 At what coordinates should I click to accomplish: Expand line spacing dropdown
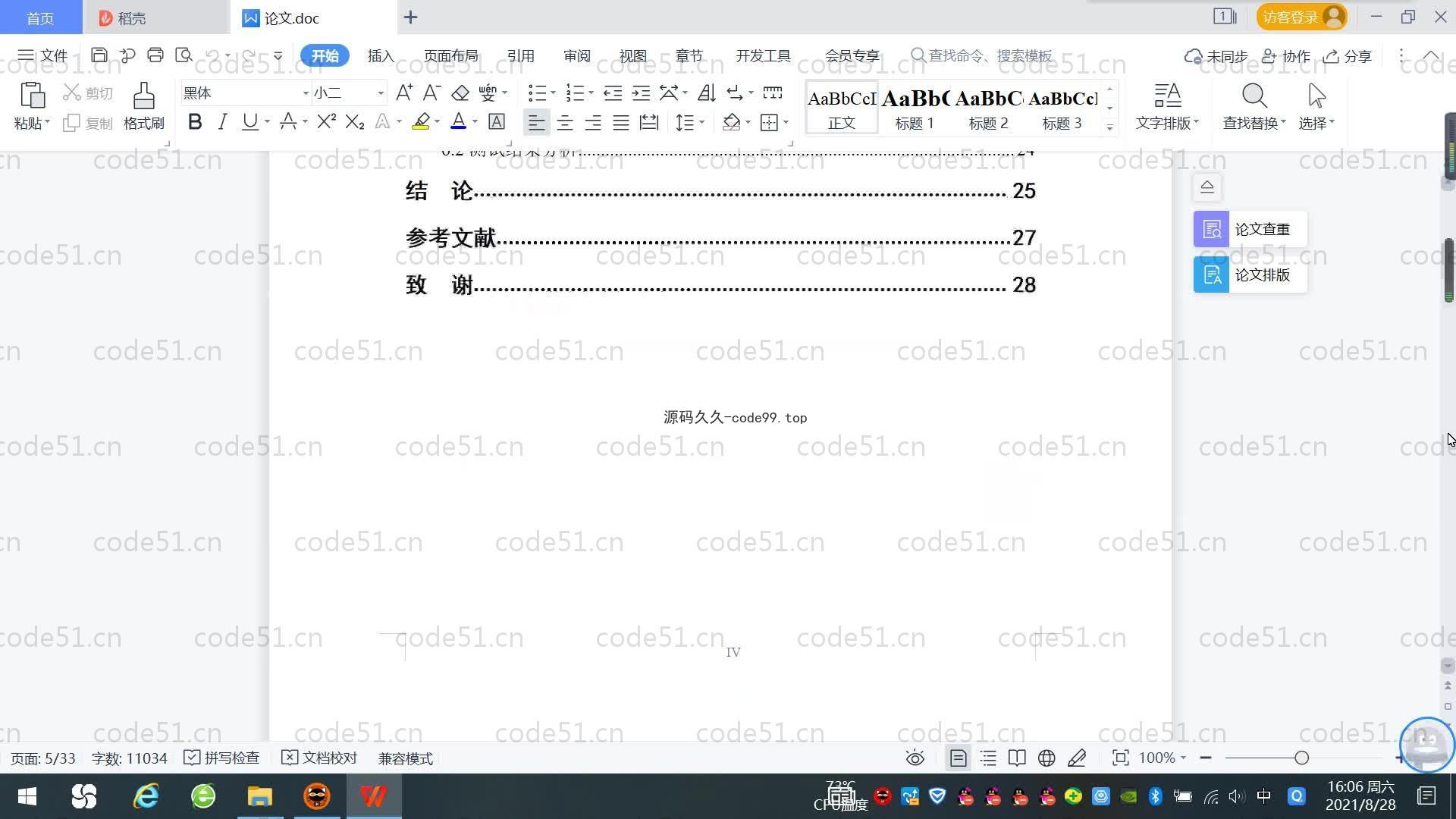point(702,122)
